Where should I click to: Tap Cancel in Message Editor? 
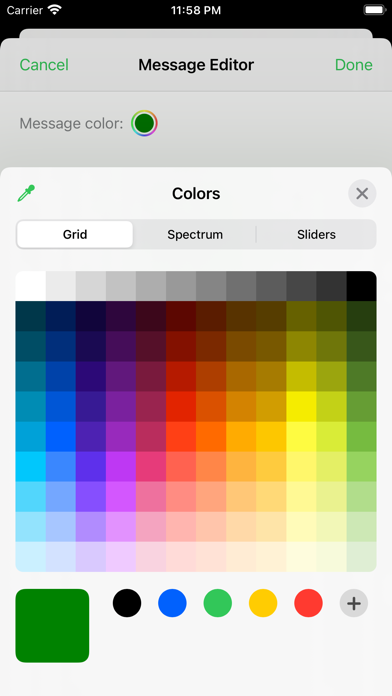point(44,65)
